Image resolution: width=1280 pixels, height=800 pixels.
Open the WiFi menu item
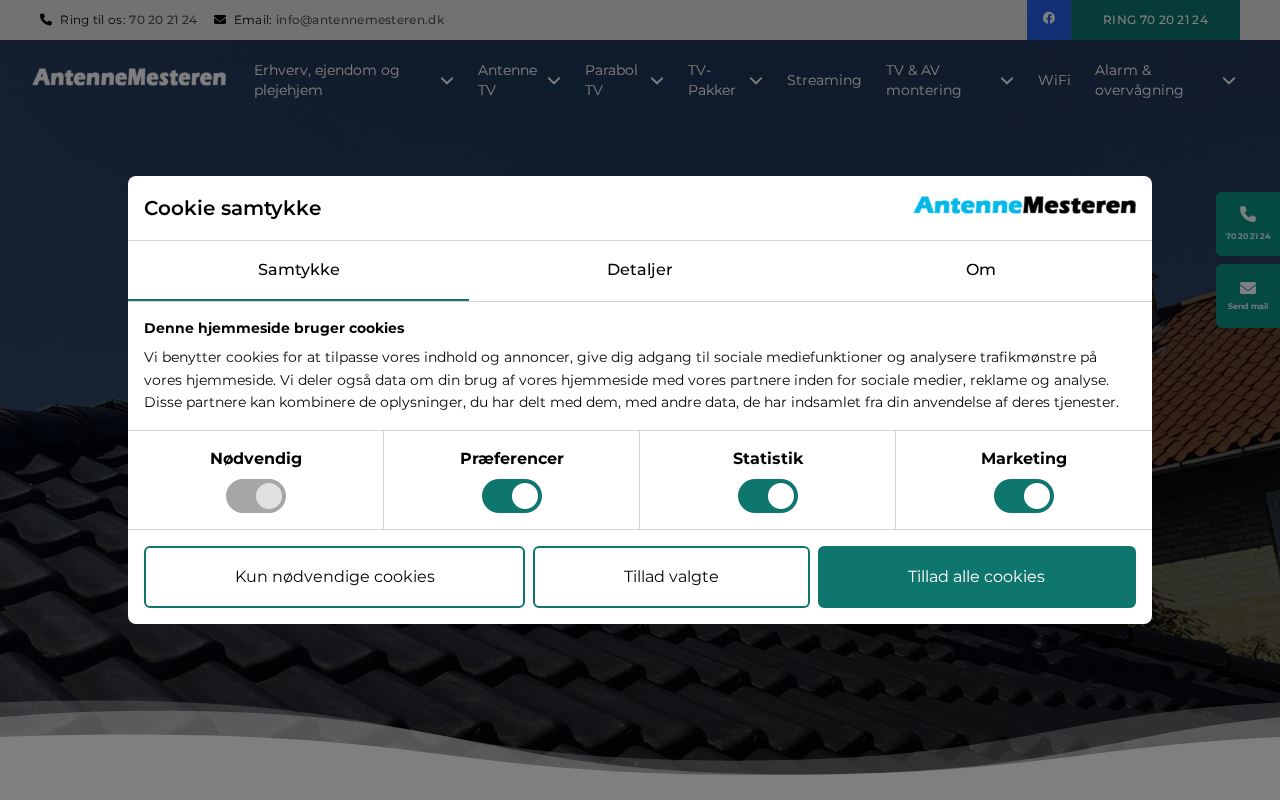click(1054, 80)
